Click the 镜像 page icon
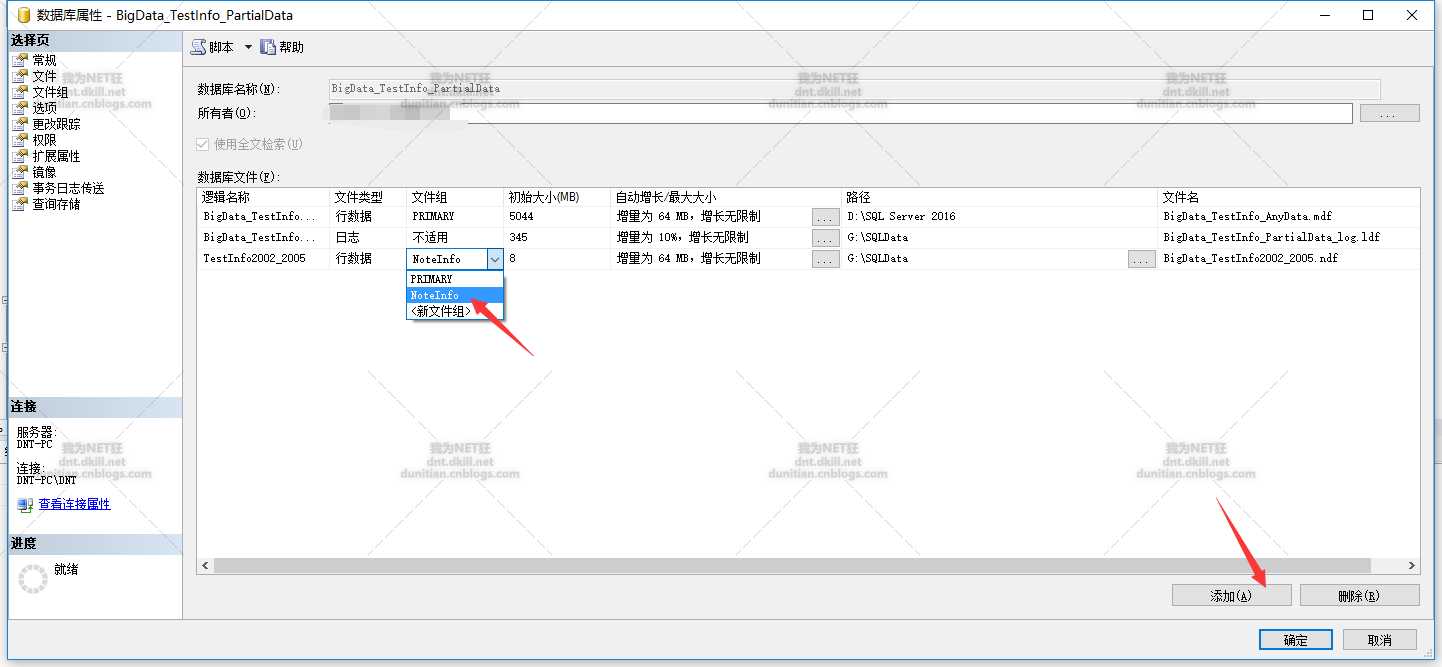1442x667 pixels. pyautogui.click(x=20, y=172)
